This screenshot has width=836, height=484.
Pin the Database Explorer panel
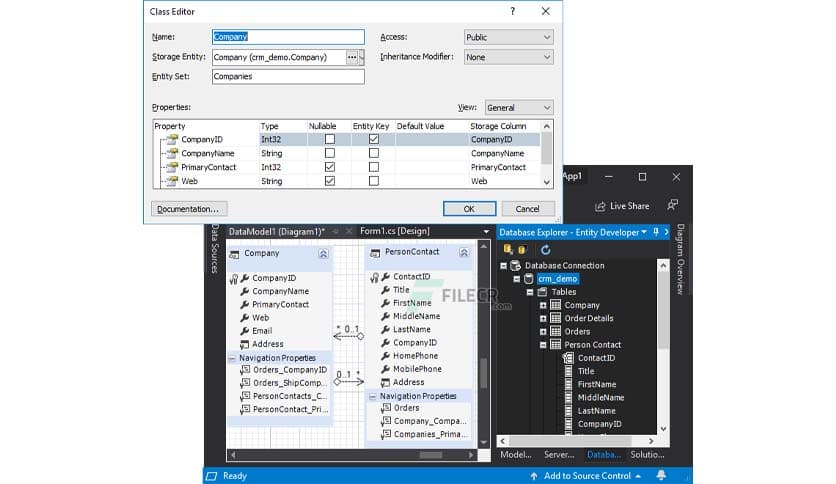(x=656, y=232)
